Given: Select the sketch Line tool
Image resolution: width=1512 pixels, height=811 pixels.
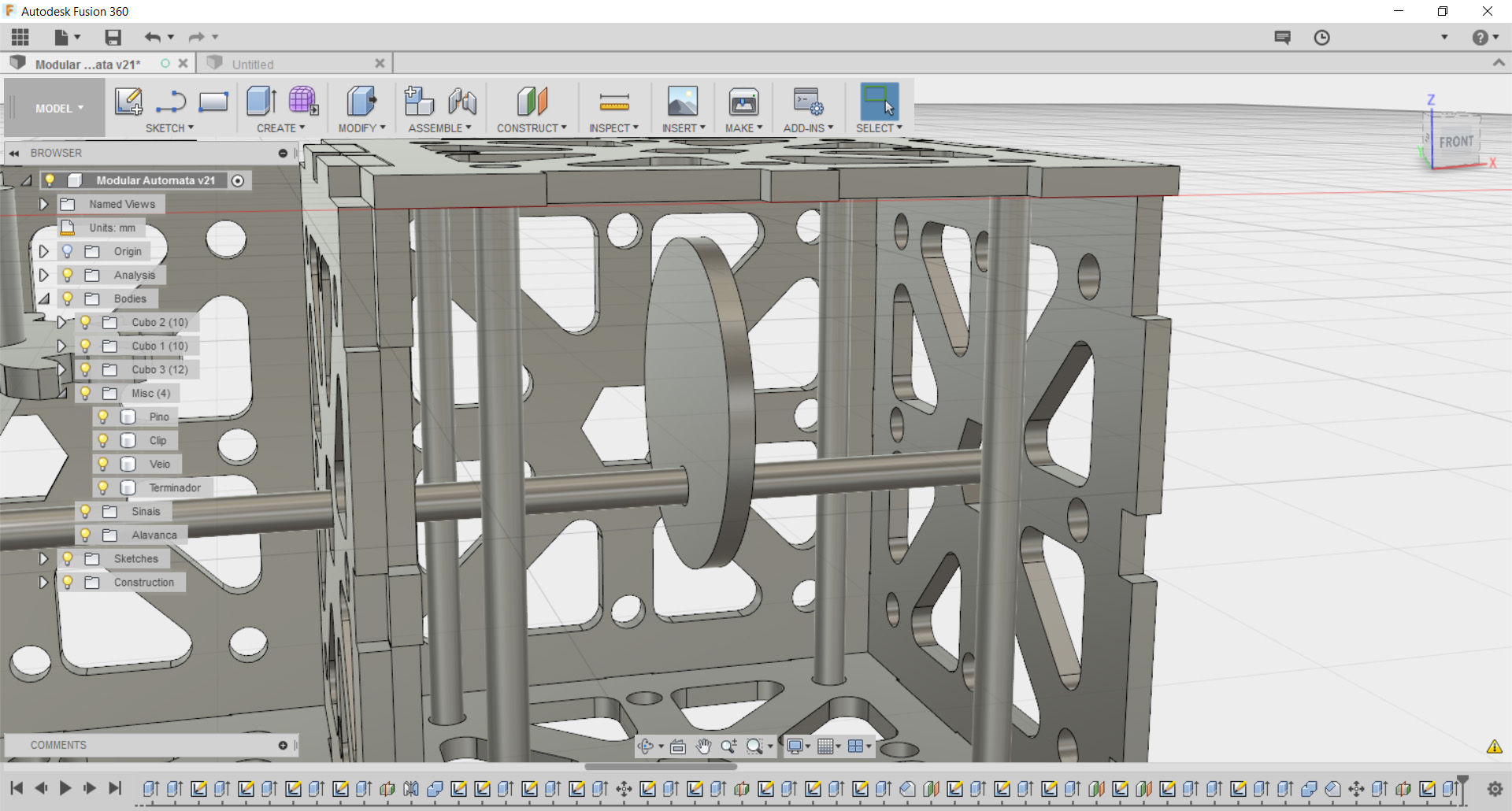Looking at the screenshot, I should coord(171,102).
